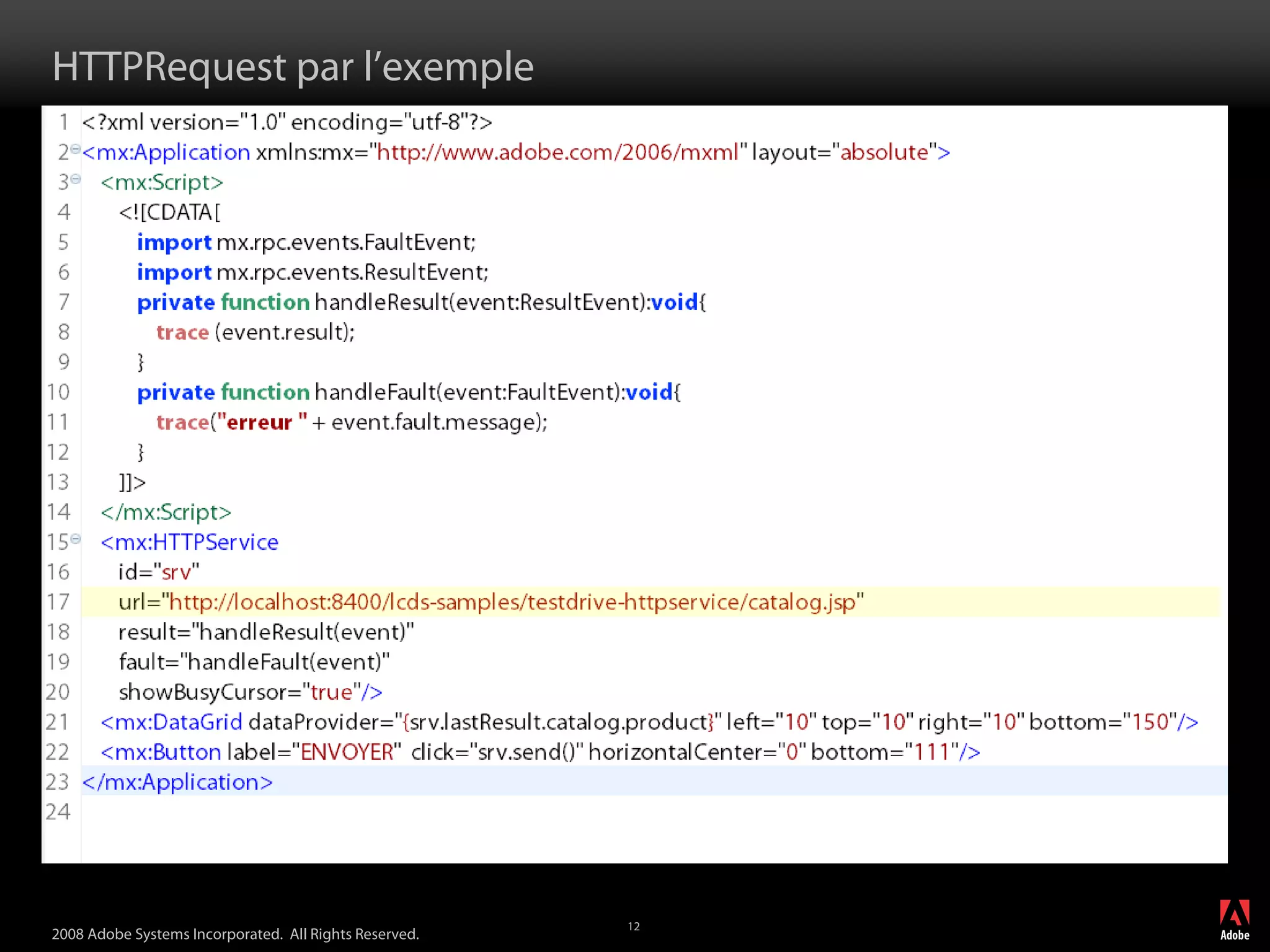Click result="handleResult(event)" attribute
The width and height of the screenshot is (1270, 952).
[x=266, y=632]
